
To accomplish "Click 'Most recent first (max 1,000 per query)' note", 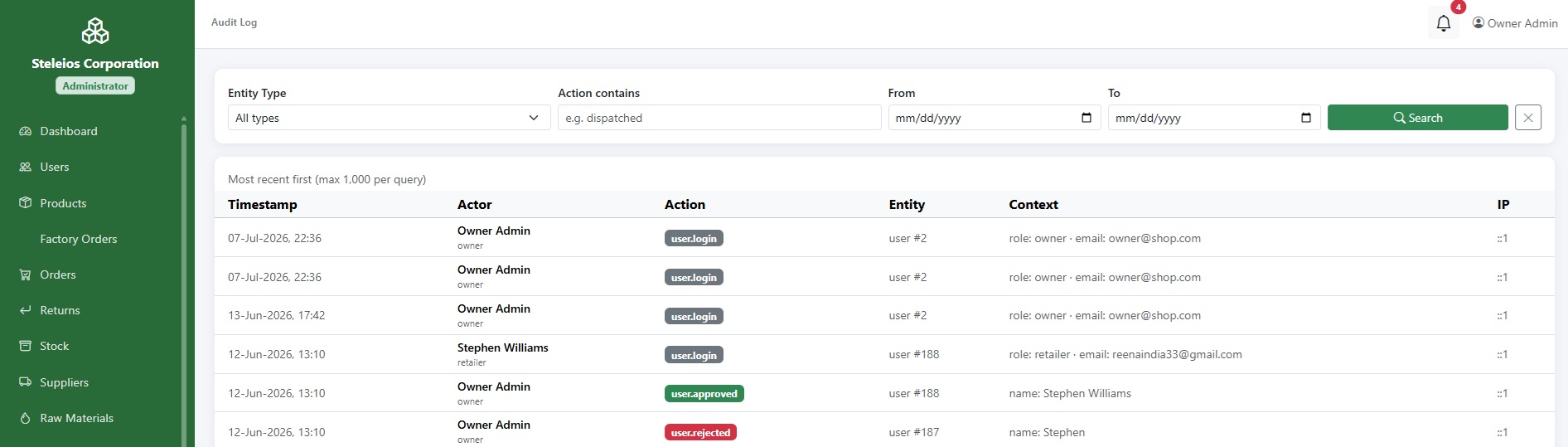I will coord(327,179).
